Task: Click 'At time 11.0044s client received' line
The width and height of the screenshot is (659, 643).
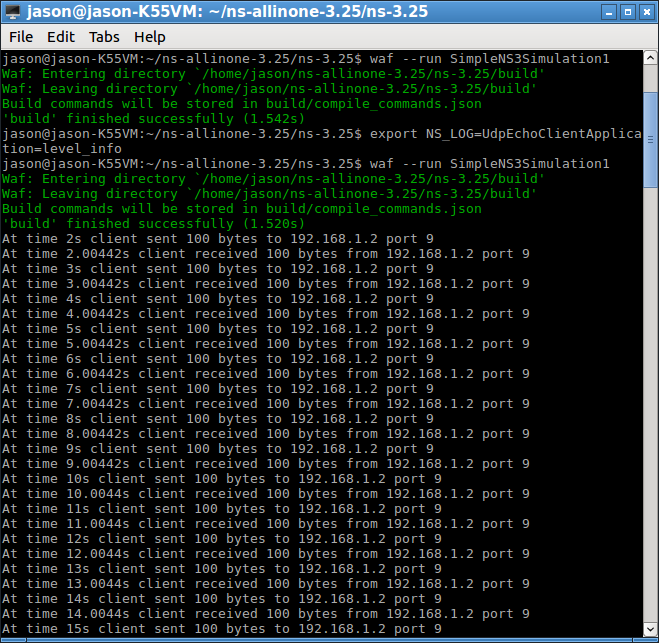Action: pos(266,524)
